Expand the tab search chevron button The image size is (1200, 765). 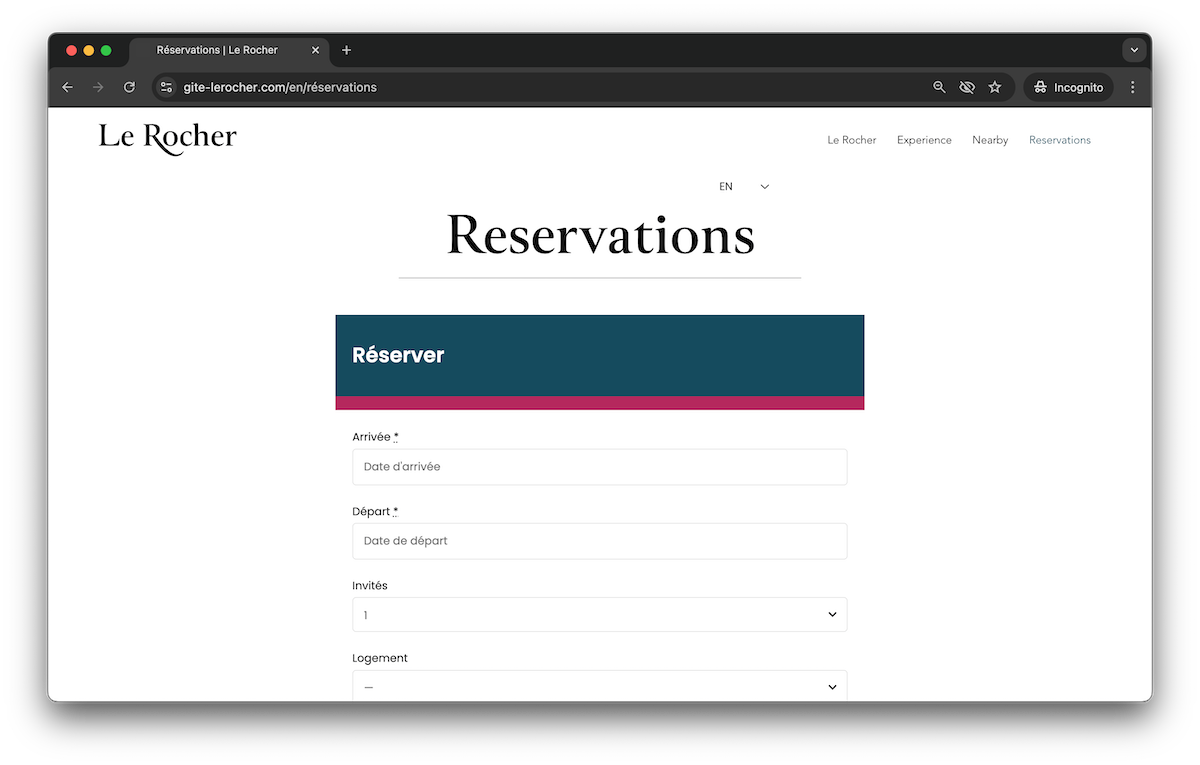click(1133, 50)
